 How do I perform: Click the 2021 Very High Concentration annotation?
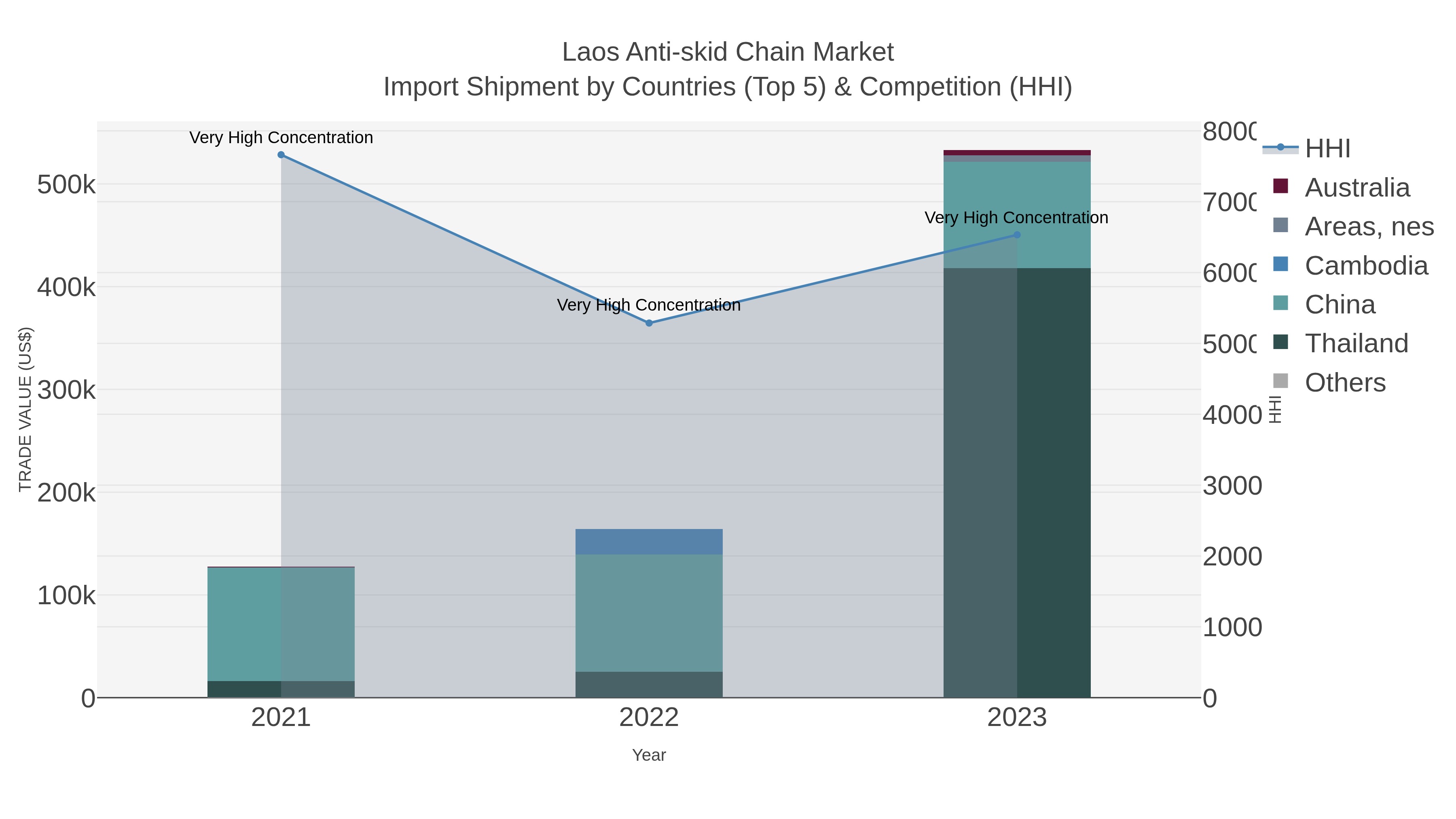tap(281, 138)
